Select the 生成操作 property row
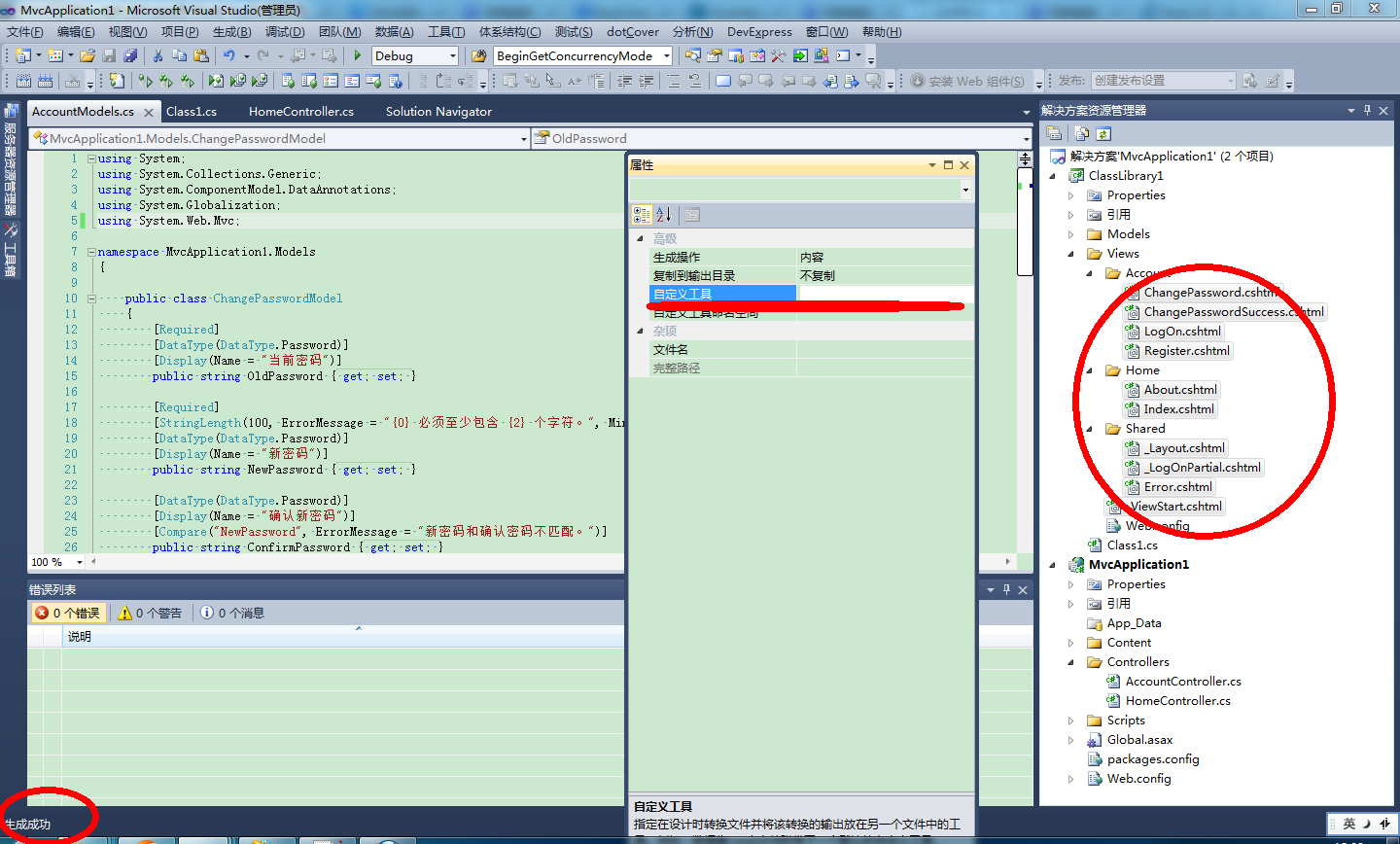 pyautogui.click(x=722, y=258)
